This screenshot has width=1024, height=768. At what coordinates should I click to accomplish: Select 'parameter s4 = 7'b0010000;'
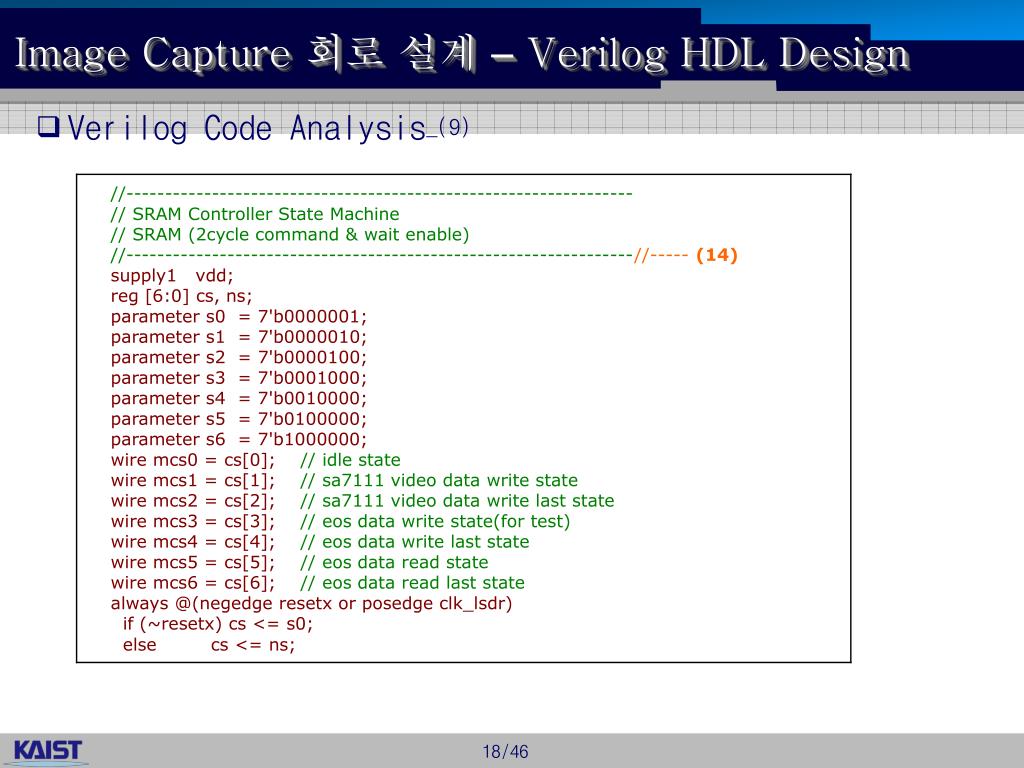[239, 398]
